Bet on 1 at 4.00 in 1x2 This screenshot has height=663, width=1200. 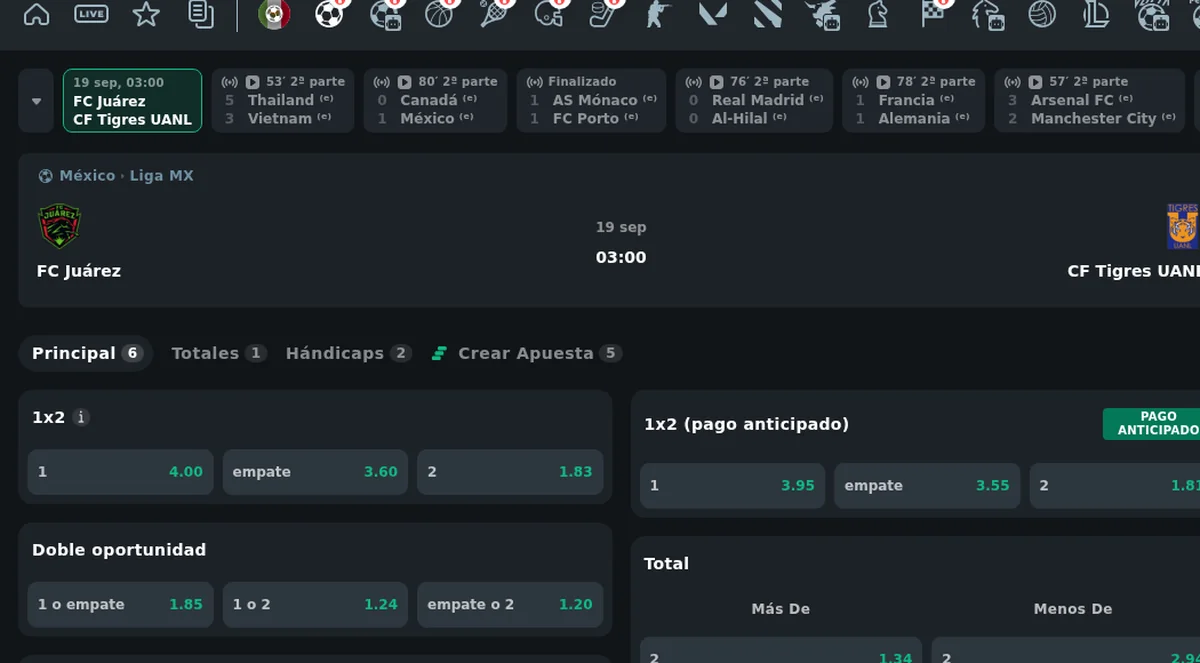click(120, 472)
